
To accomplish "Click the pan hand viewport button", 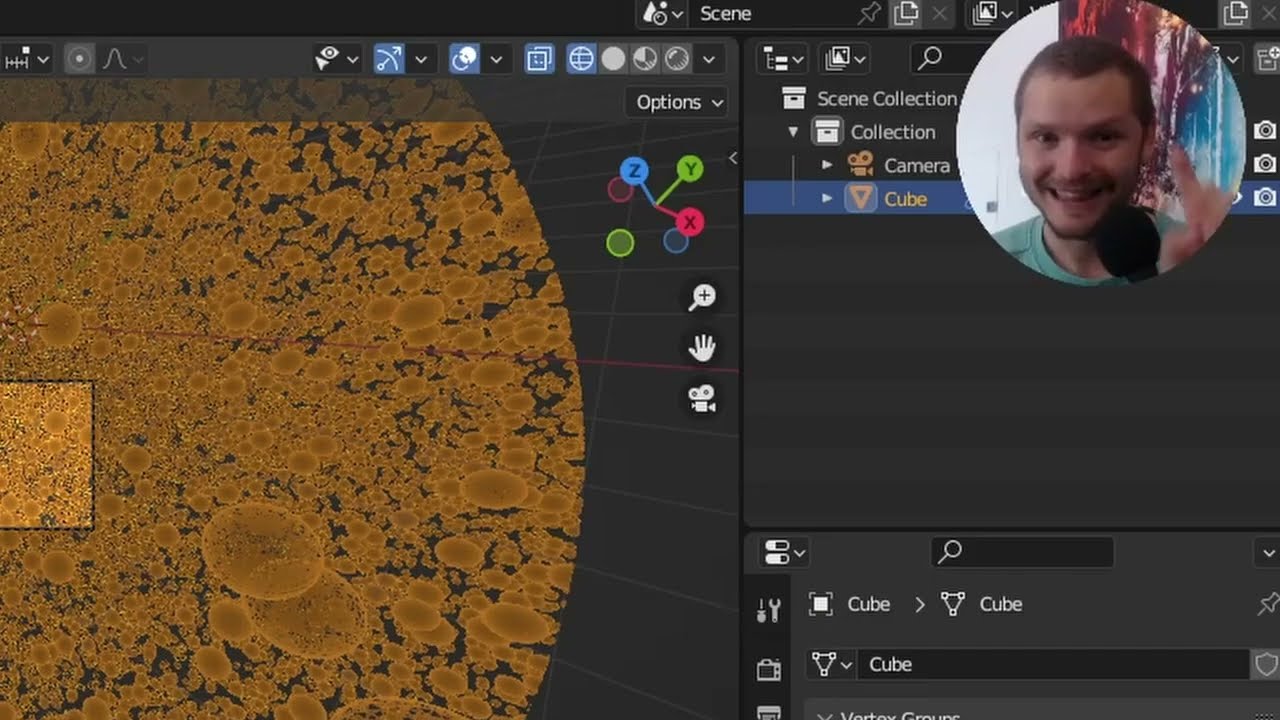I will (x=702, y=347).
